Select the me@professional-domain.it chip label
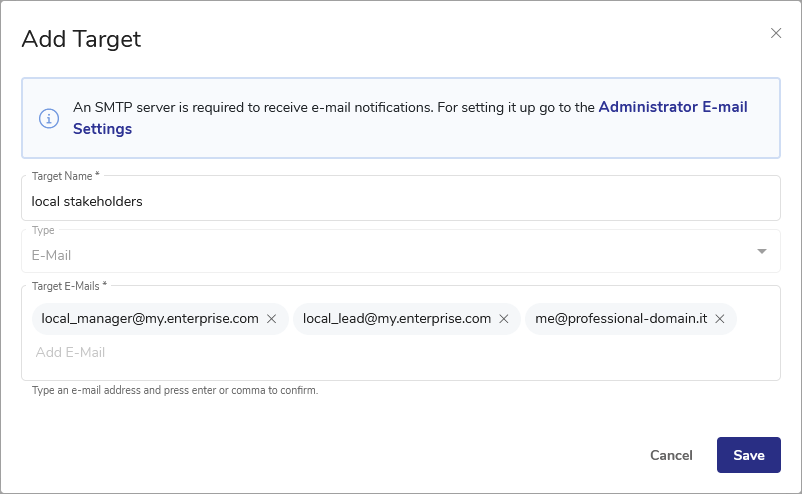Viewport: 802px width, 494px height. click(621, 319)
